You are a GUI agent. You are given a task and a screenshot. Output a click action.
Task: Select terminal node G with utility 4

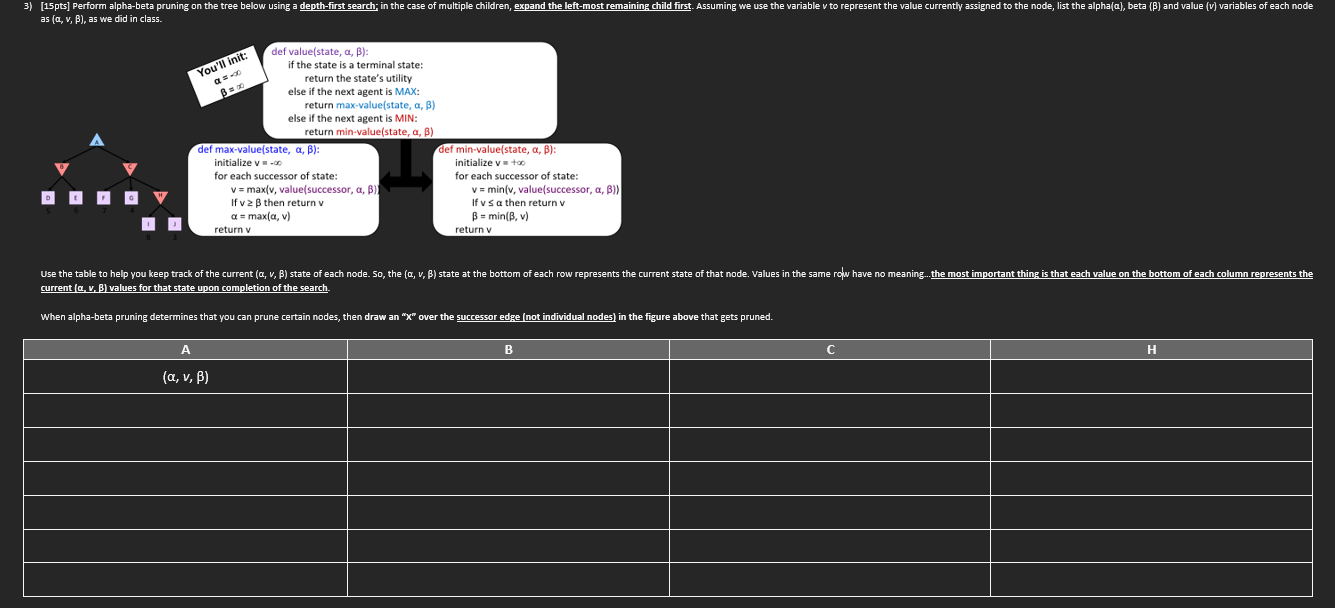coord(131,198)
